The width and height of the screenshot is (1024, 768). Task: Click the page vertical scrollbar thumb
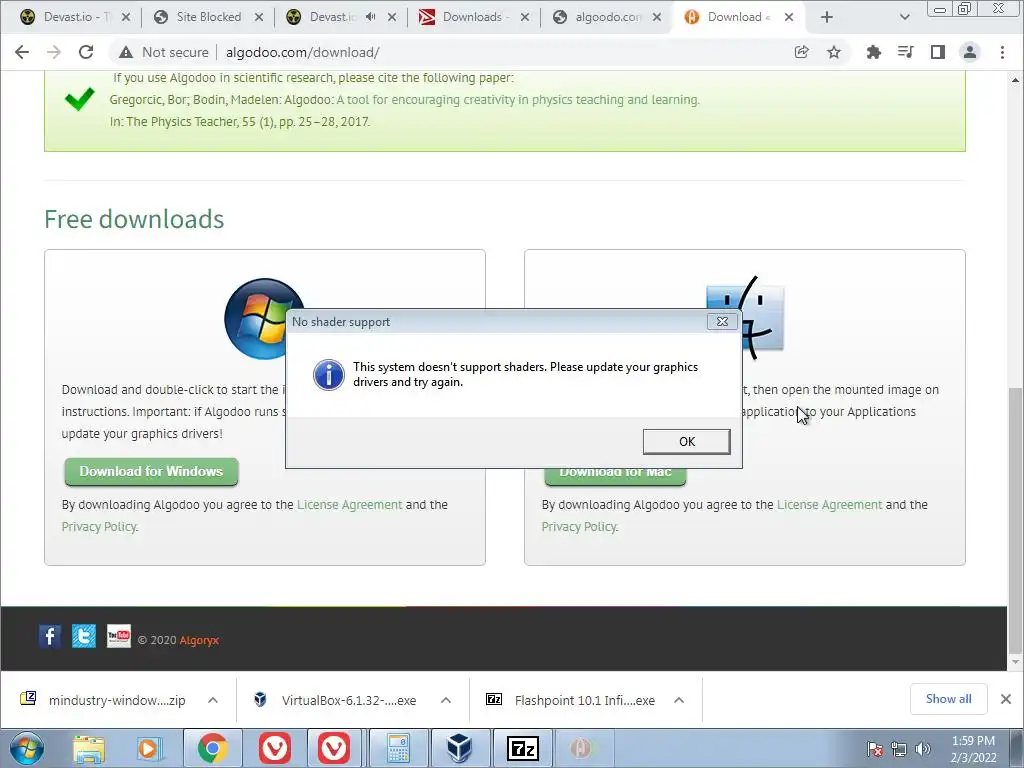click(1015, 520)
